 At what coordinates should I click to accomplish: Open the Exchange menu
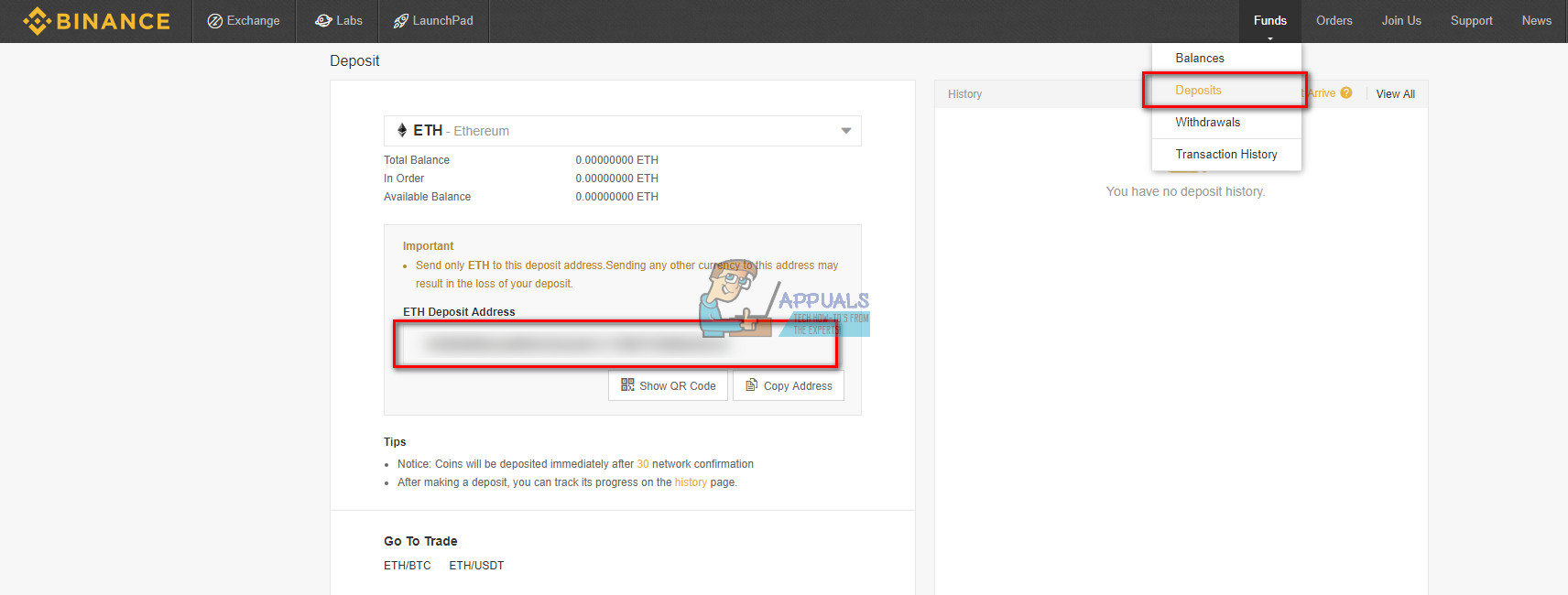pyautogui.click(x=244, y=21)
